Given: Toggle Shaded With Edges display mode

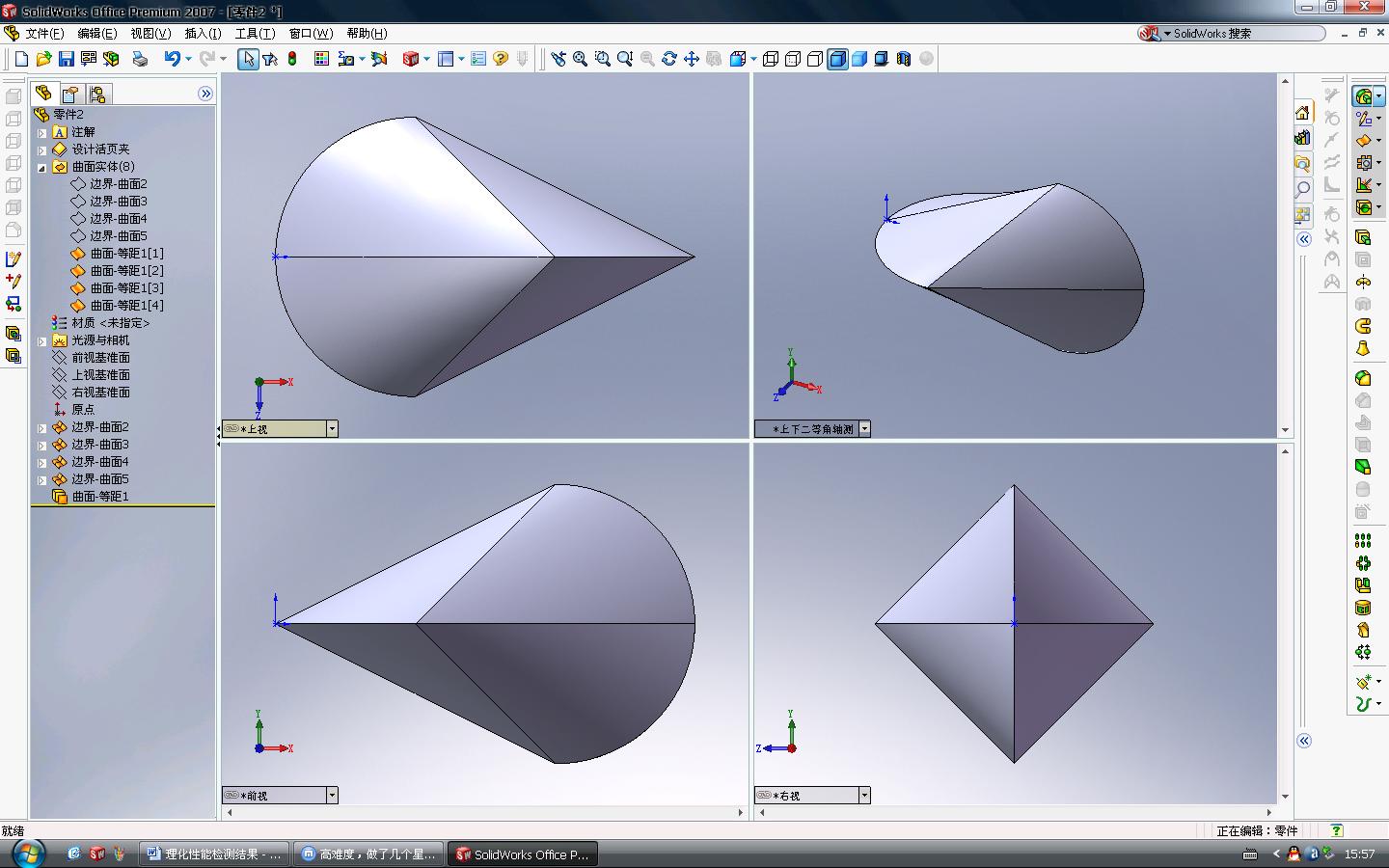Looking at the screenshot, I should pyautogui.click(x=837, y=59).
